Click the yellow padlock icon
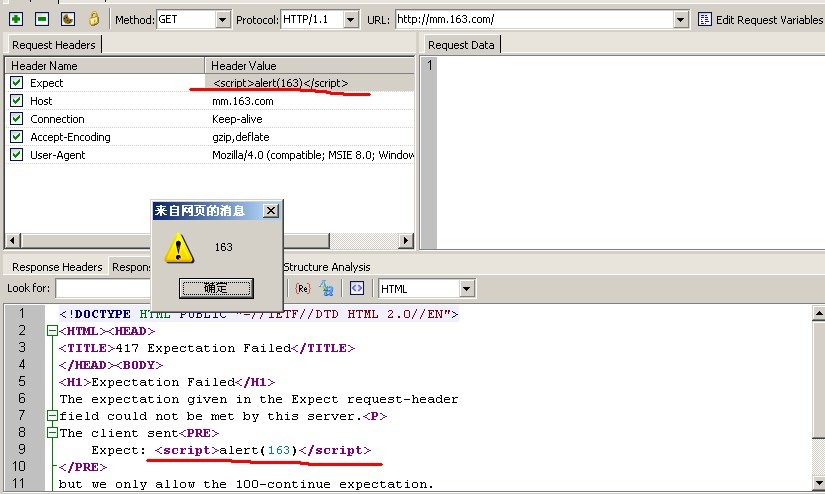Screen dimensions: 825x494 [x=94, y=19]
